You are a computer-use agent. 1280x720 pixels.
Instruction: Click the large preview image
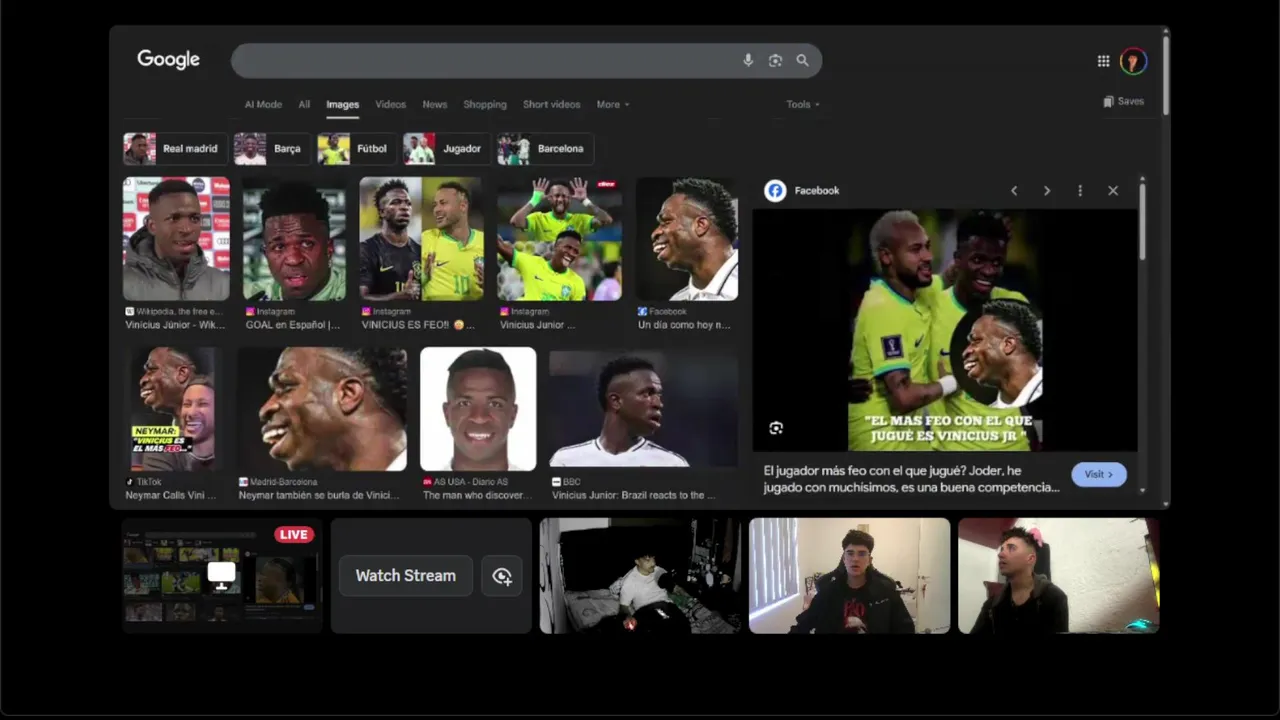tap(945, 330)
